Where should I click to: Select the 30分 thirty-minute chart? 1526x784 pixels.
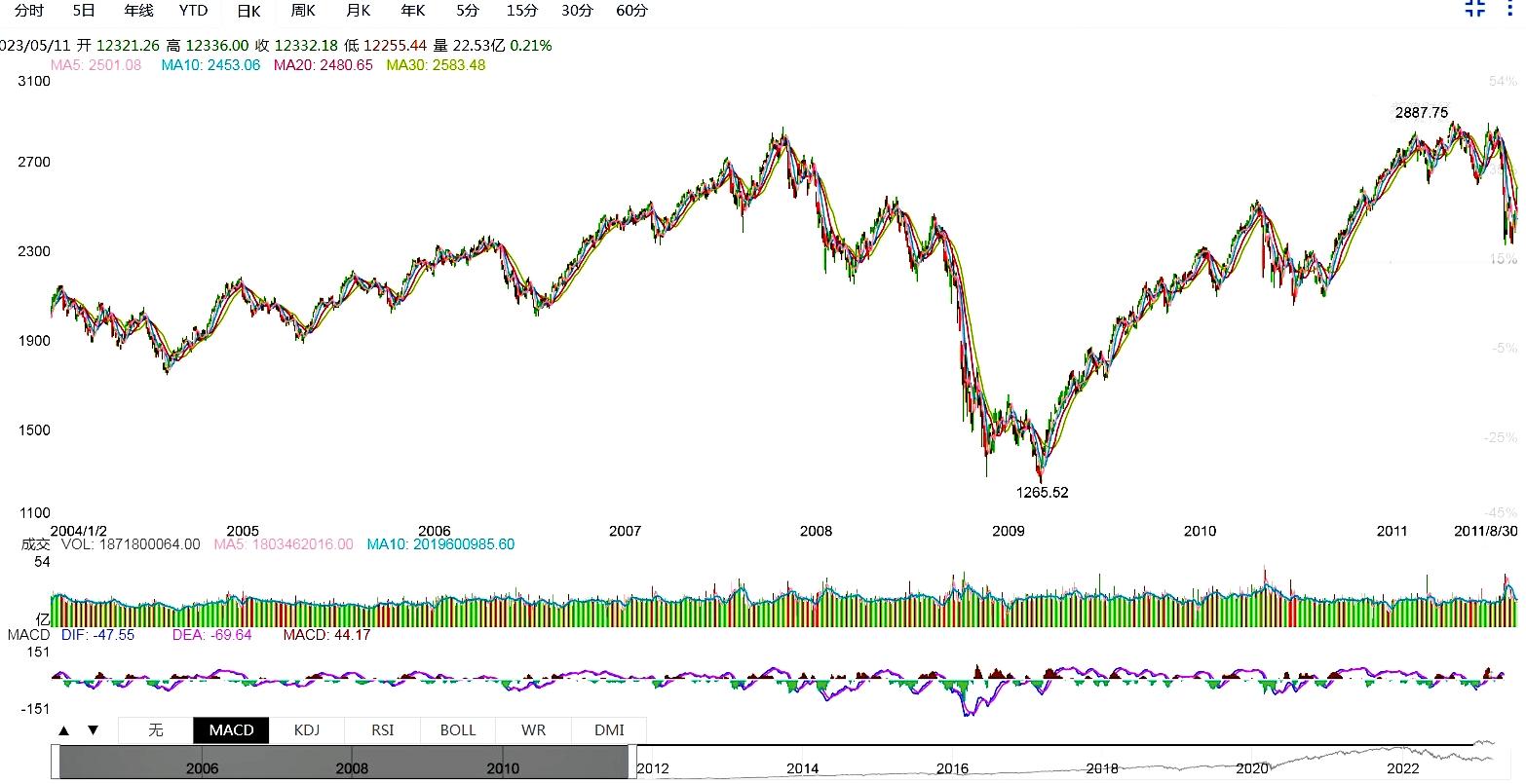[577, 11]
